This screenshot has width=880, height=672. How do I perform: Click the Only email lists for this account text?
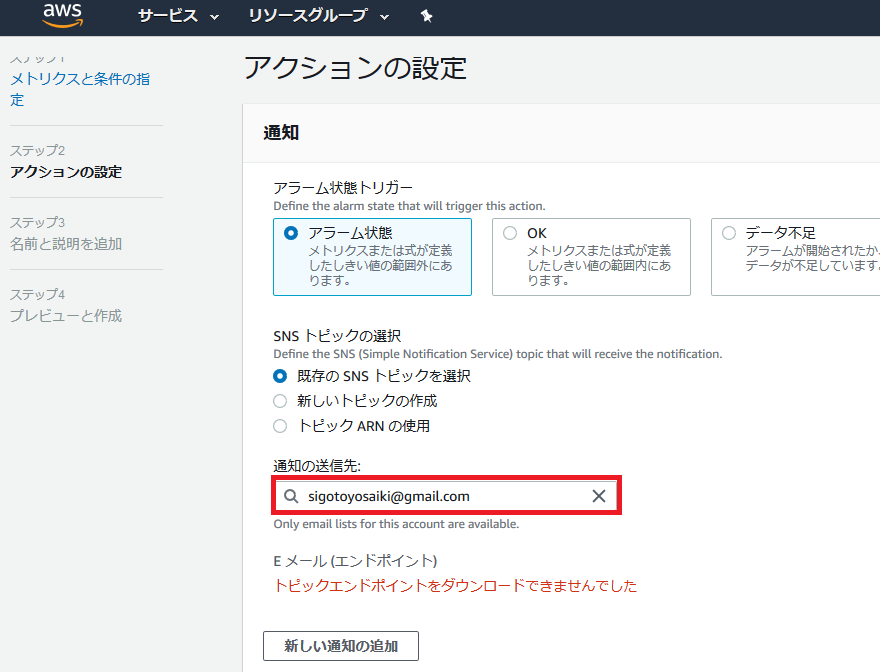(x=396, y=524)
